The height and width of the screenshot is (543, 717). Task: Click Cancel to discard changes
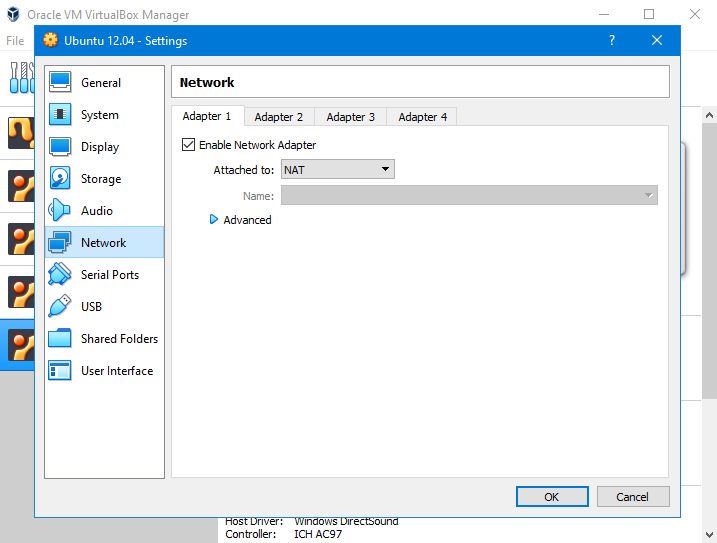(x=633, y=496)
